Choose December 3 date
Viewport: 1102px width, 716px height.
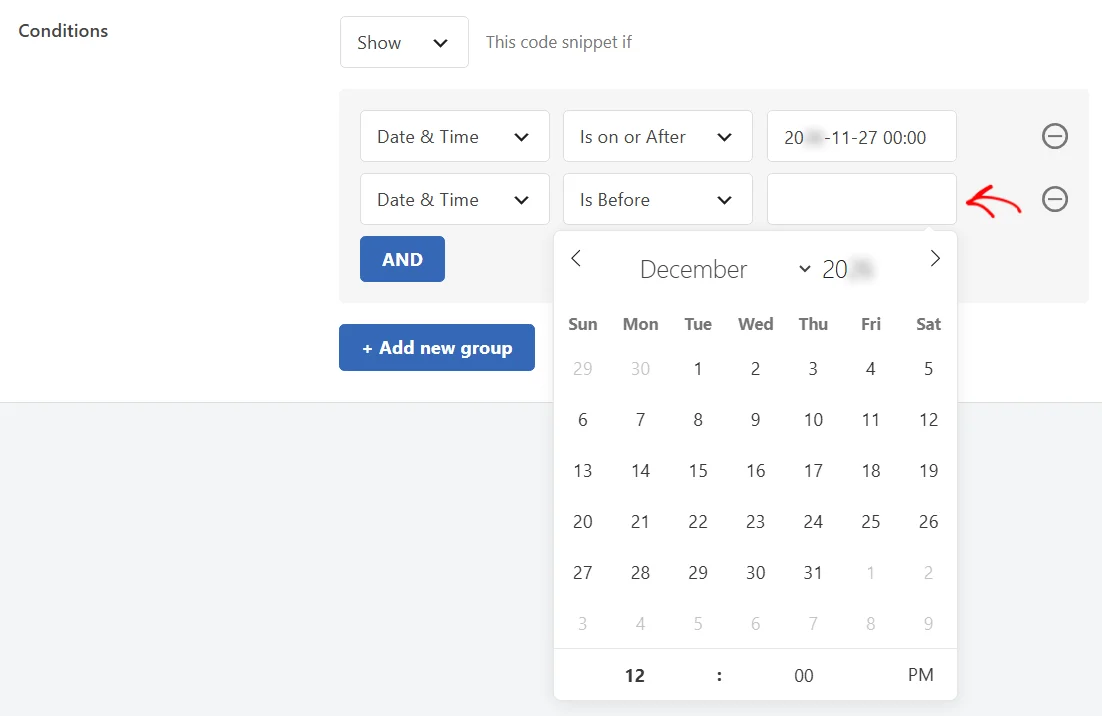coord(813,369)
